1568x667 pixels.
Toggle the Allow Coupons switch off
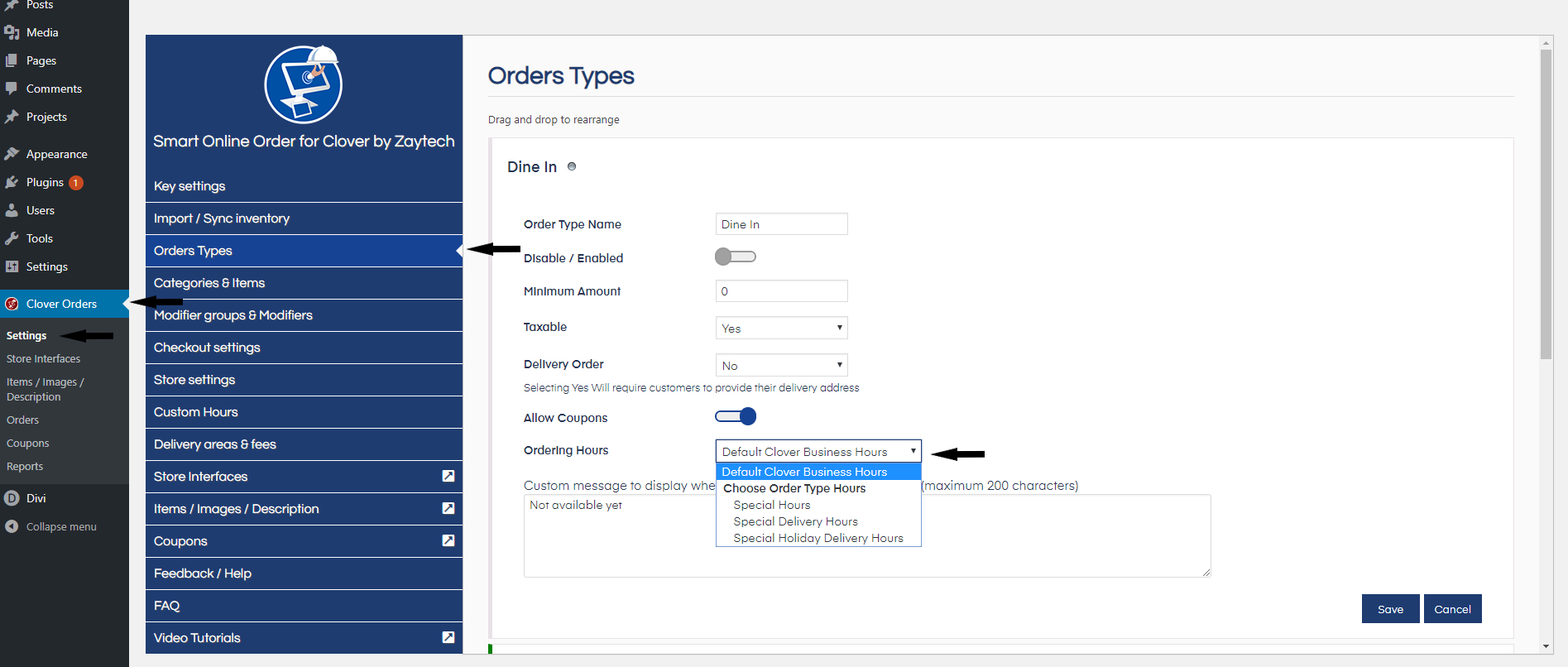pos(736,416)
